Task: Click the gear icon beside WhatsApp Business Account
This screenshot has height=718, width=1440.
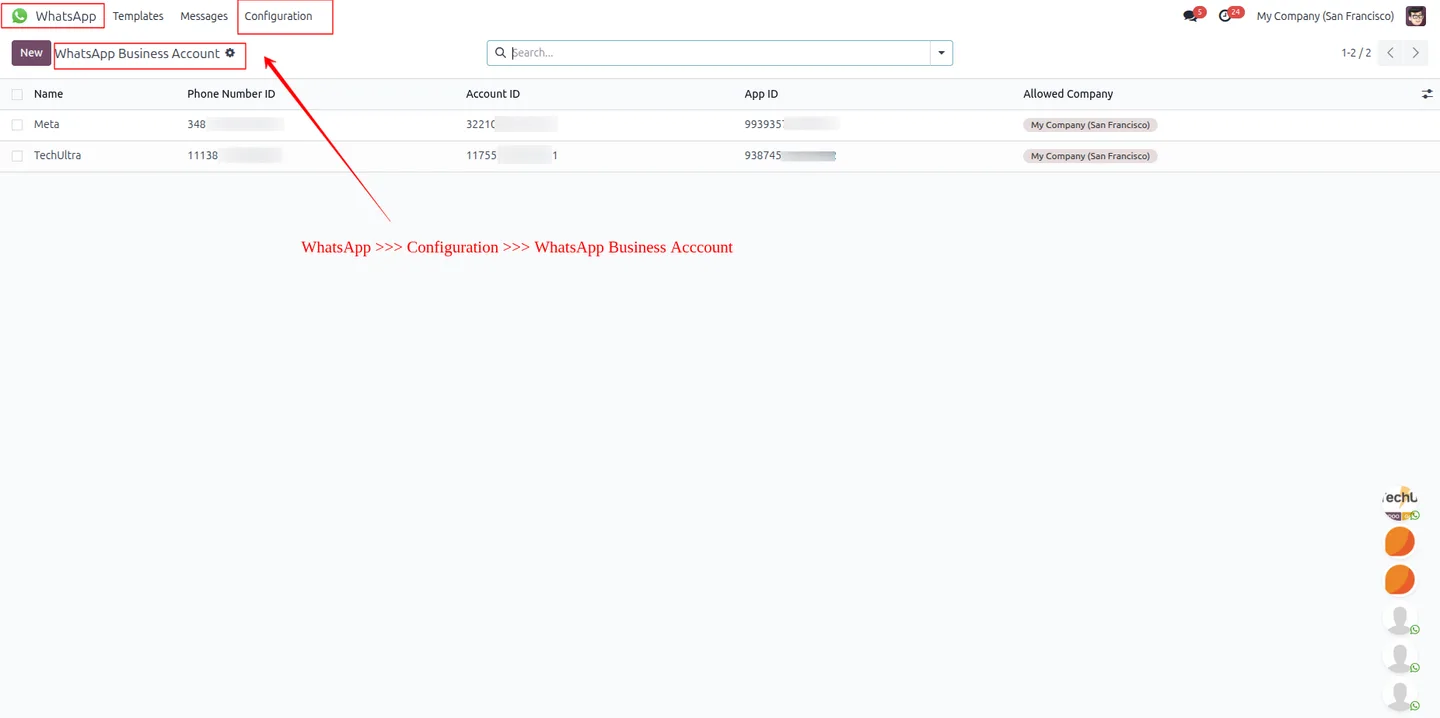Action: (230, 53)
